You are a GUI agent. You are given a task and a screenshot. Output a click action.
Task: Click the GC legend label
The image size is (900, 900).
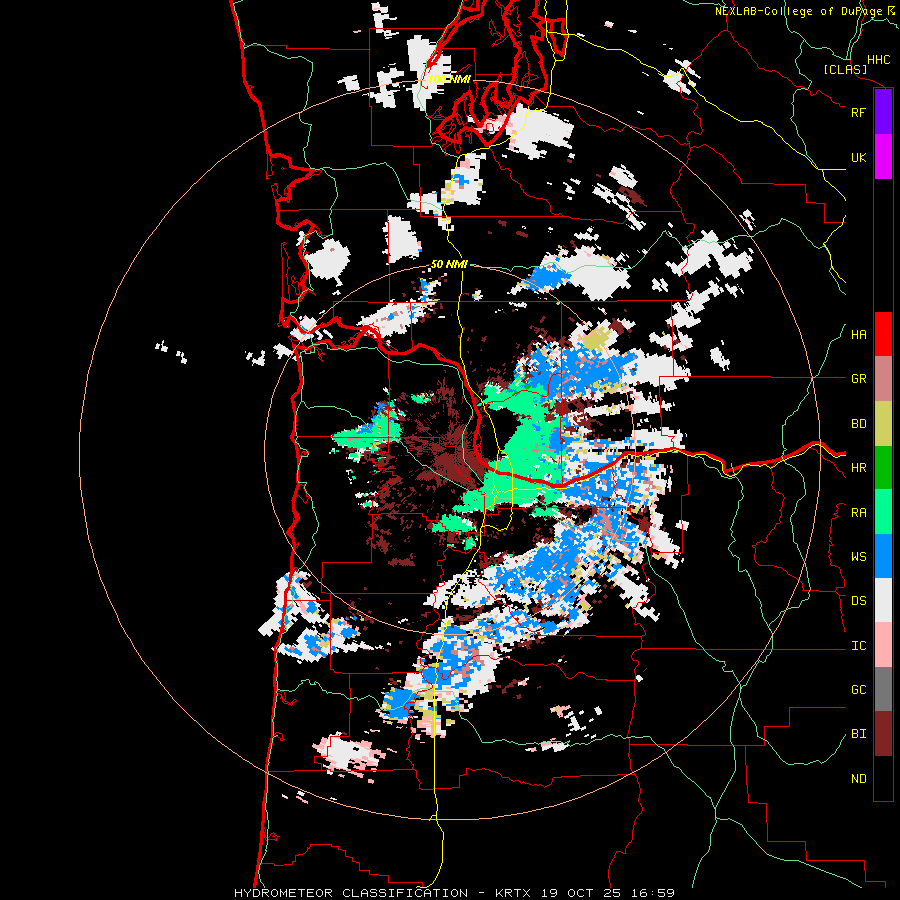pos(858,690)
